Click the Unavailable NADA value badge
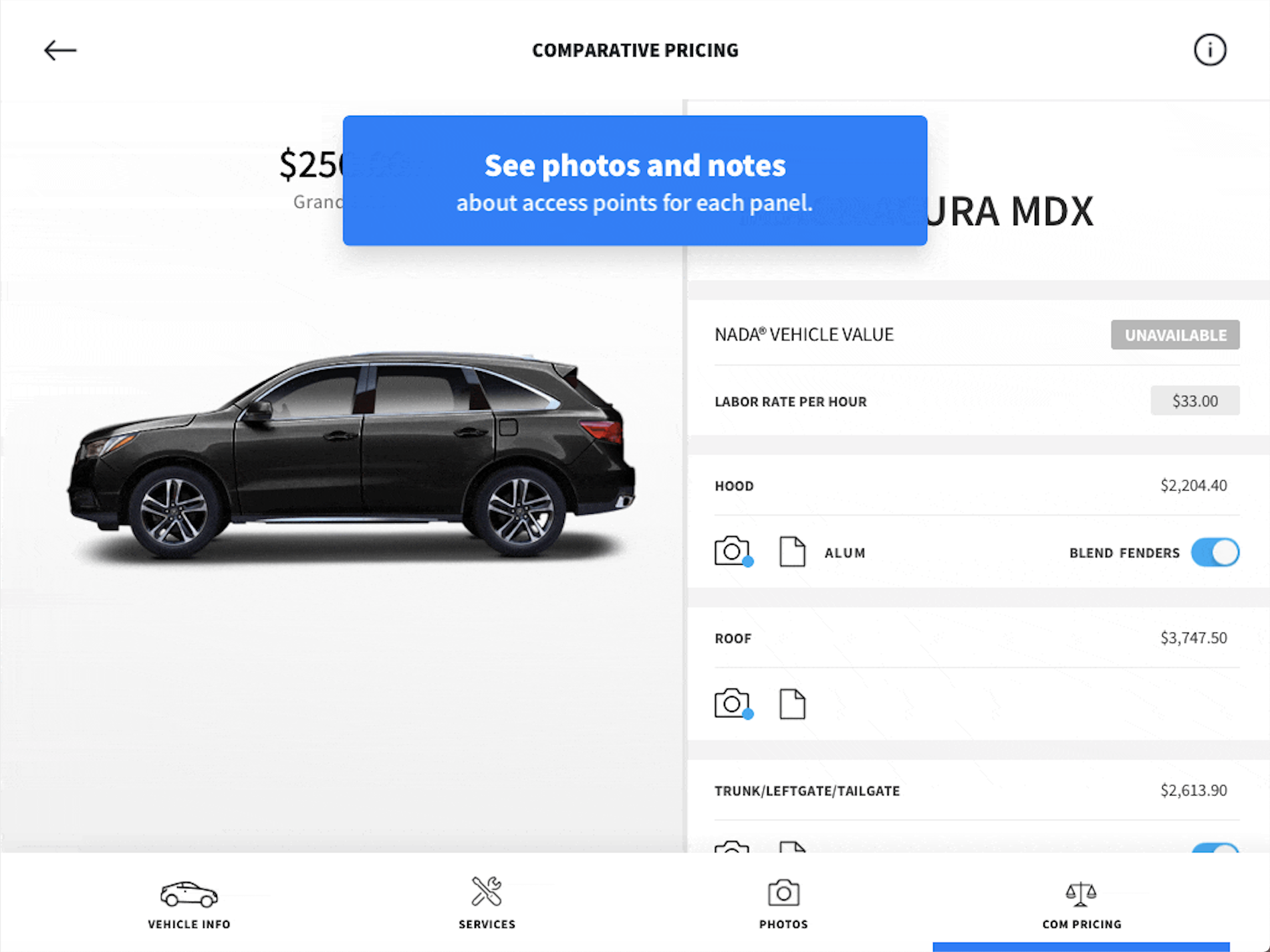 pyautogui.click(x=1175, y=335)
